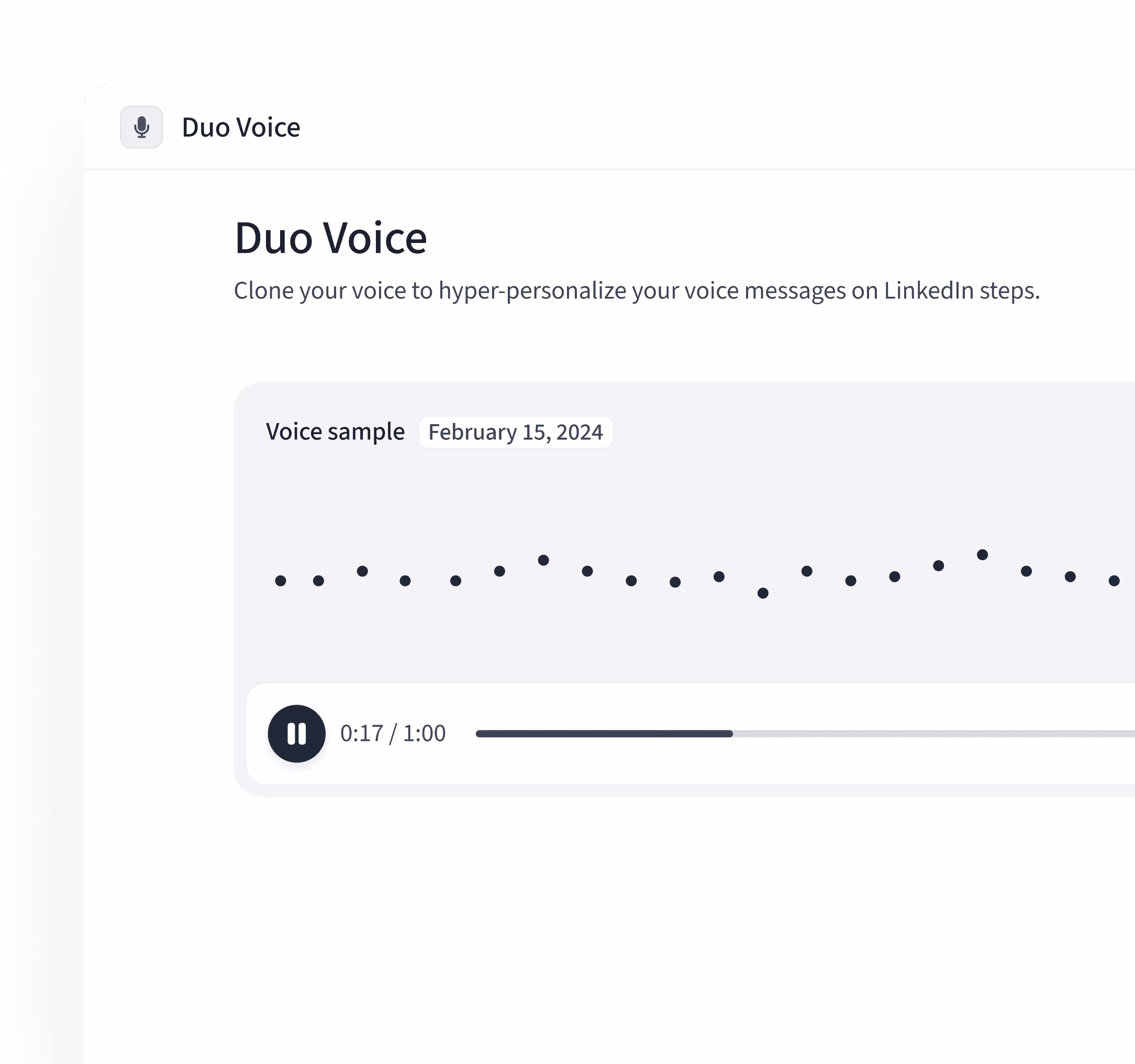This screenshot has height=1064, width=1135.
Task: Select the Duo Voice header tab
Action: 241,127
